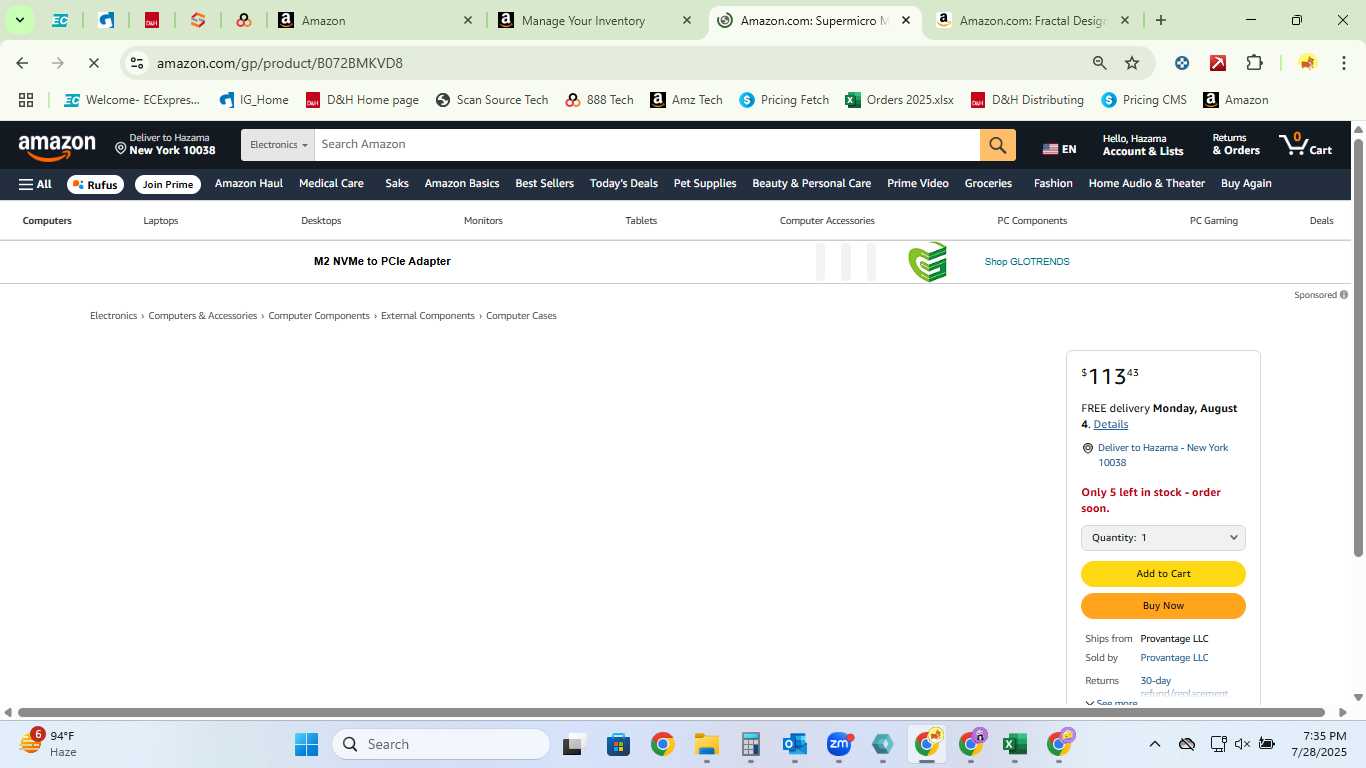Open the Rufus assistant button

(x=95, y=184)
